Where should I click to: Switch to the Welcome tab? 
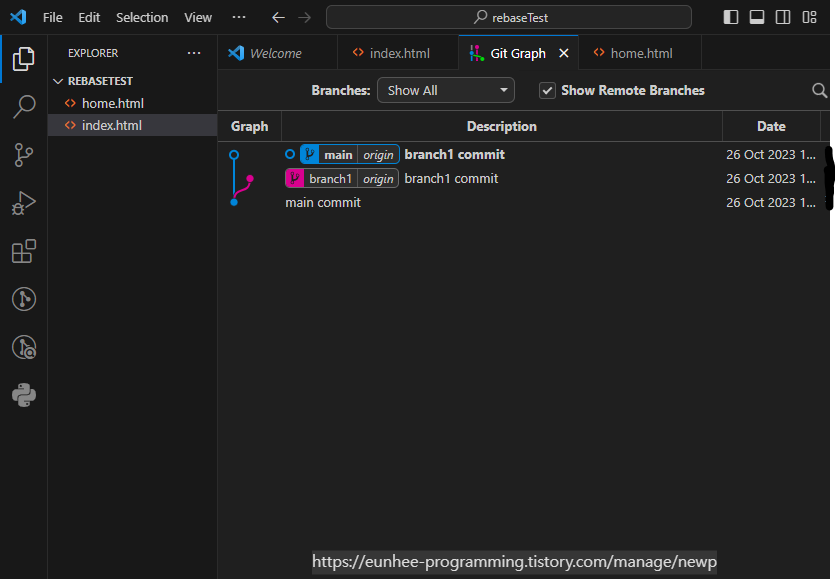tap(277, 53)
